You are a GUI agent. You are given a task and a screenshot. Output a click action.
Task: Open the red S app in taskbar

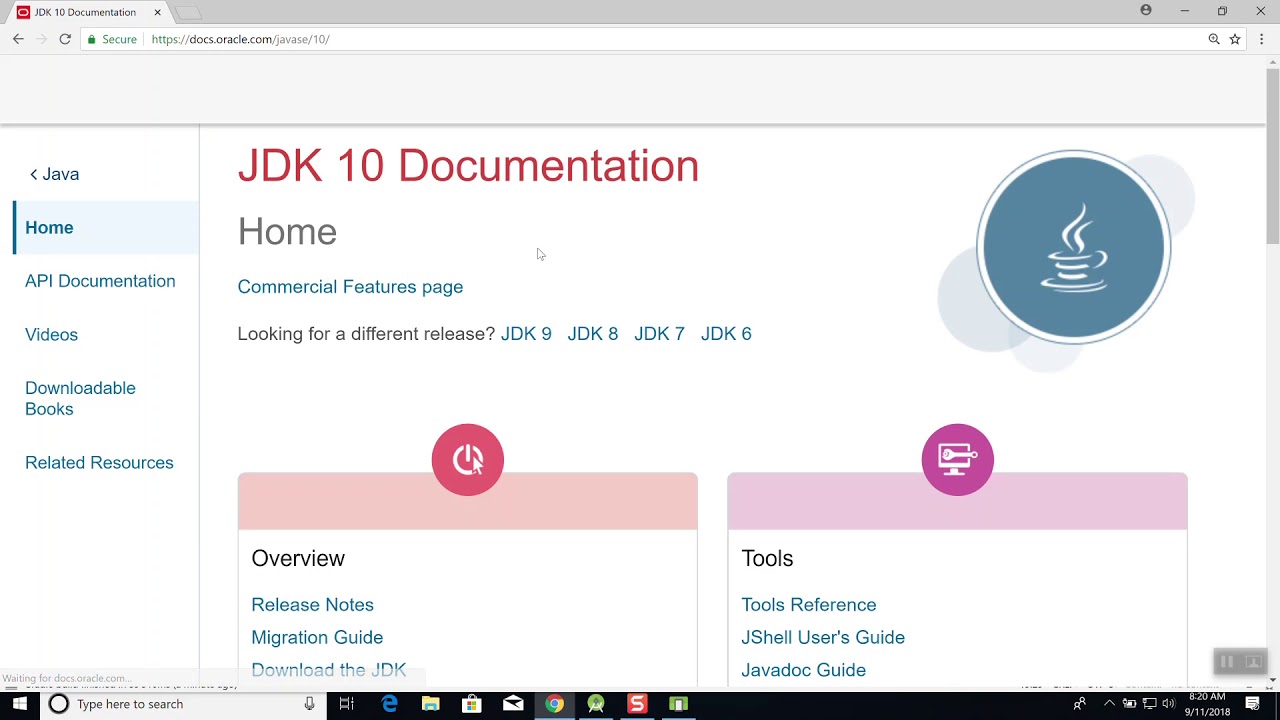pos(637,704)
